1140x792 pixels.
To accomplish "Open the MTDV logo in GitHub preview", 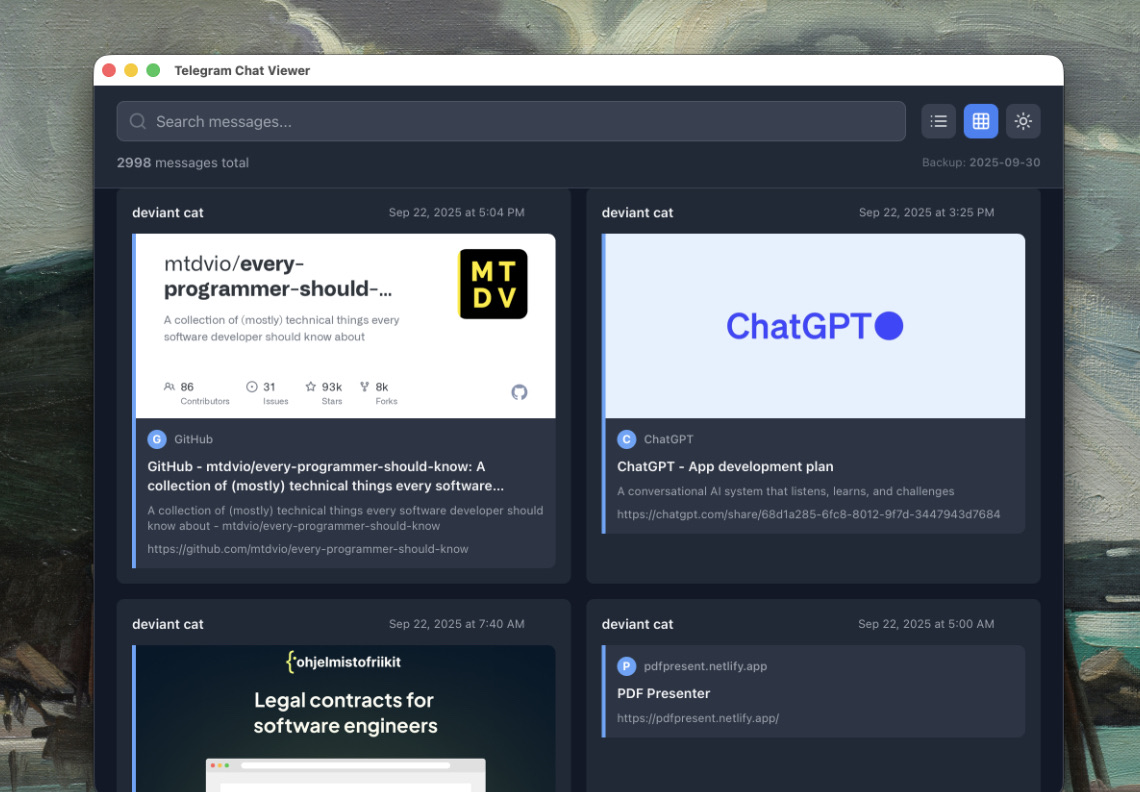I will click(493, 284).
